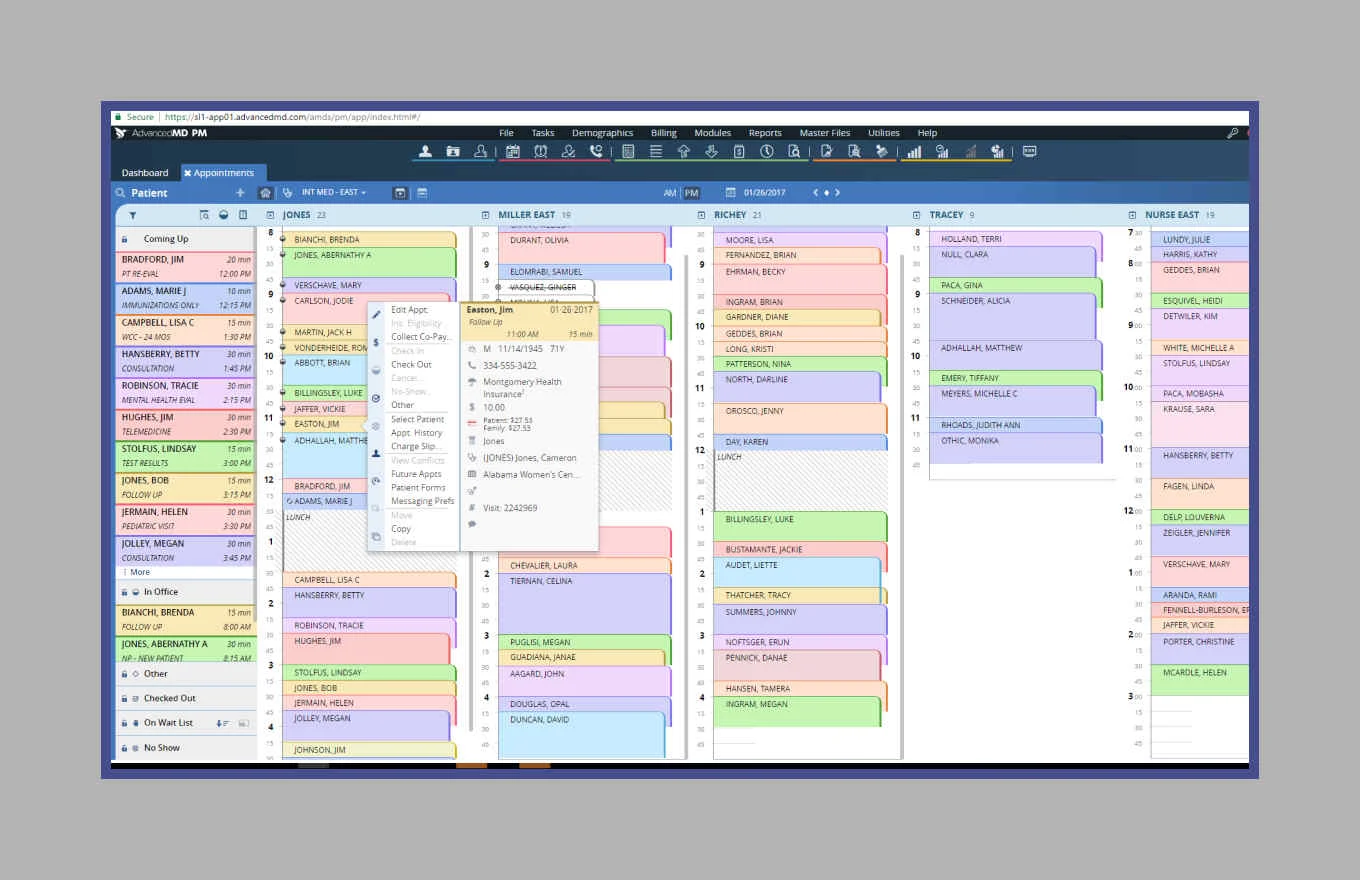
Task: Click the filter funnel icon in sidebar
Action: coord(133,215)
